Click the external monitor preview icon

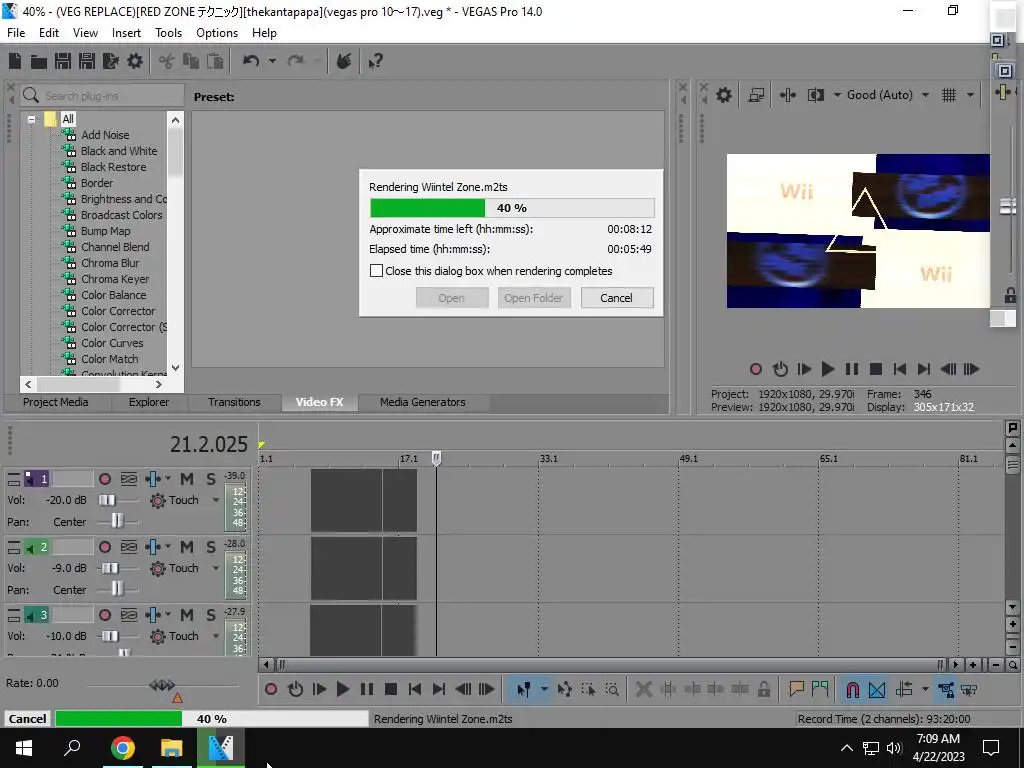[x=756, y=95]
